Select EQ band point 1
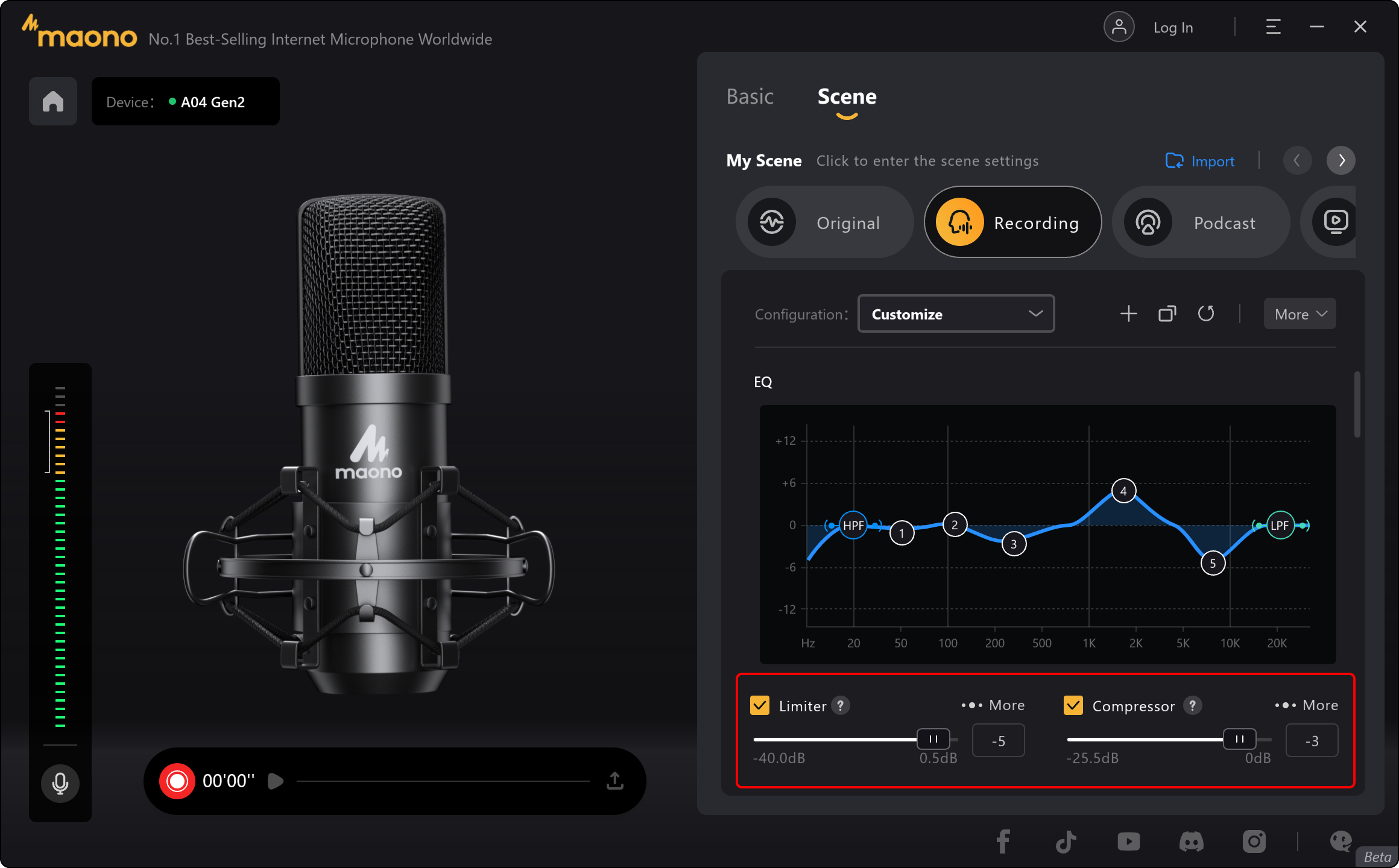The width and height of the screenshot is (1399, 868). click(902, 533)
